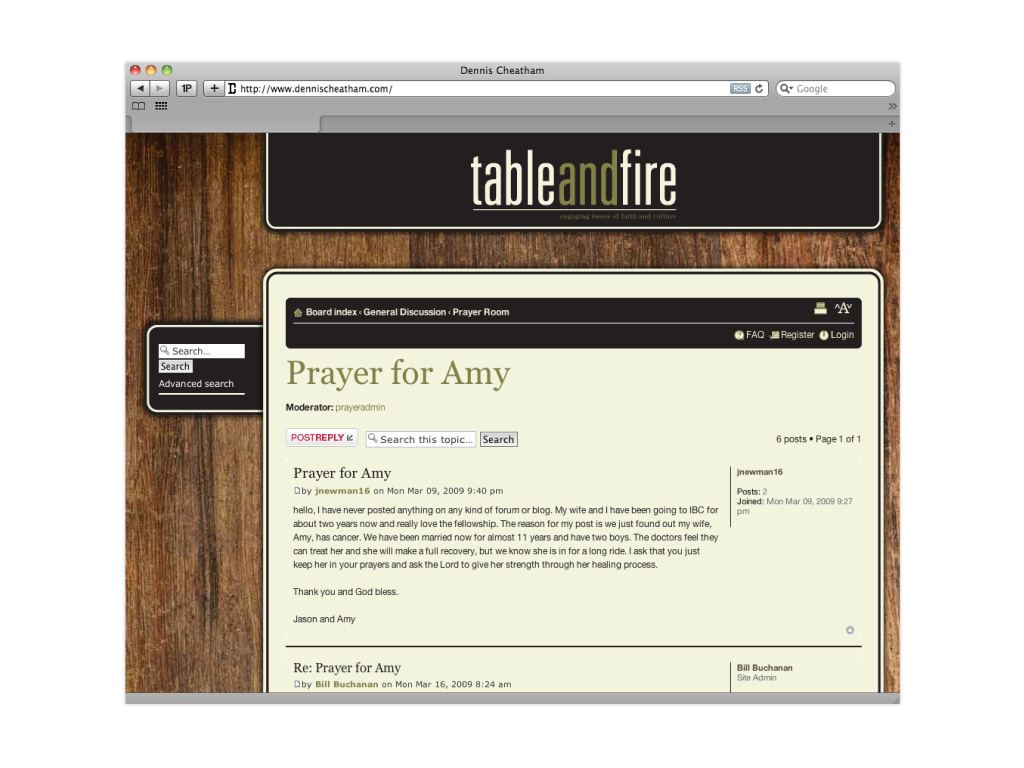Focus the Search this topic field
Viewport: 1024px width, 768px height.
coord(421,440)
